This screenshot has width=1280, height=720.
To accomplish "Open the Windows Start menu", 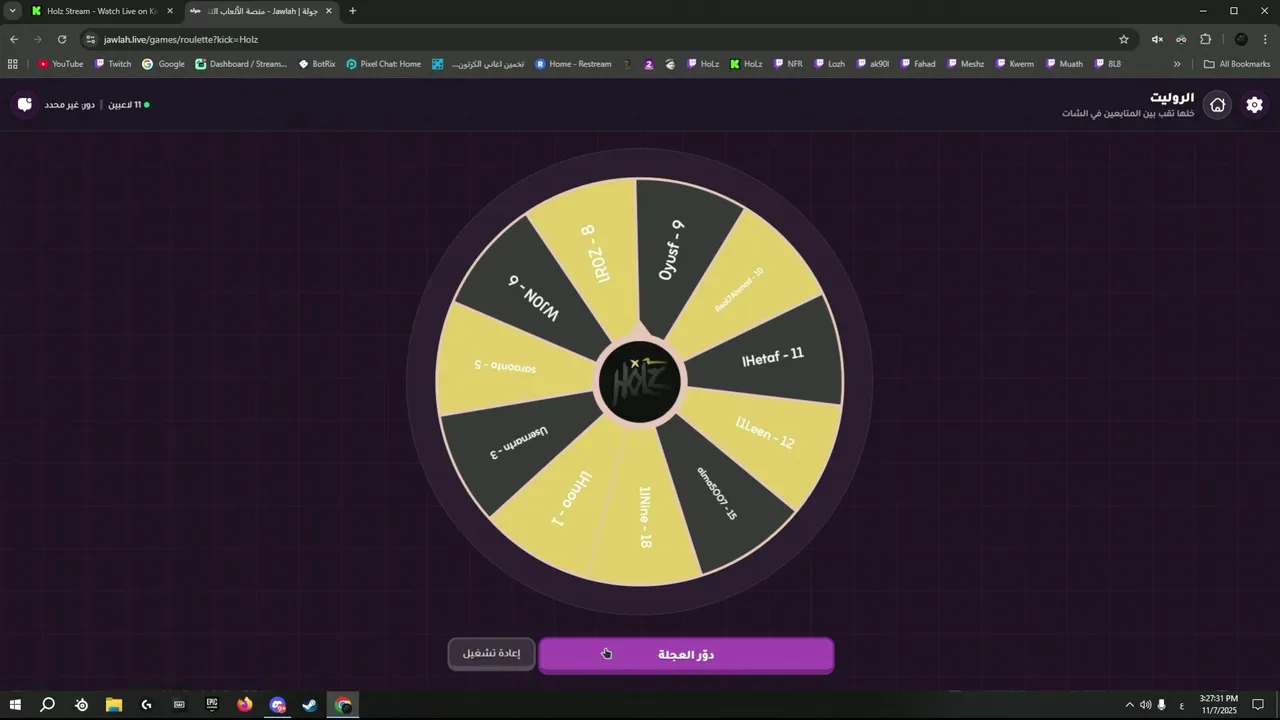I will tap(14, 705).
